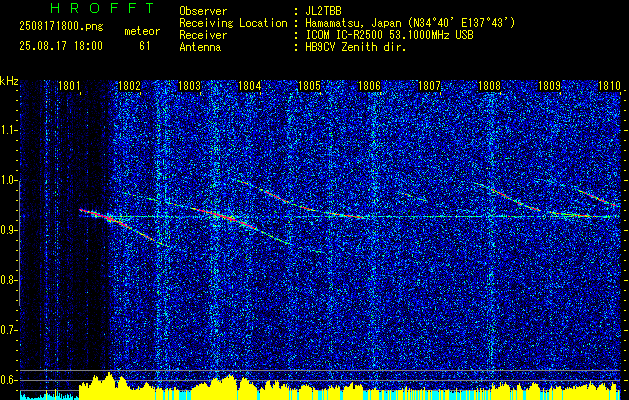The width and height of the screenshot is (629, 400).
Task: Click the 0.9 kHz axis label
Action: [9, 230]
